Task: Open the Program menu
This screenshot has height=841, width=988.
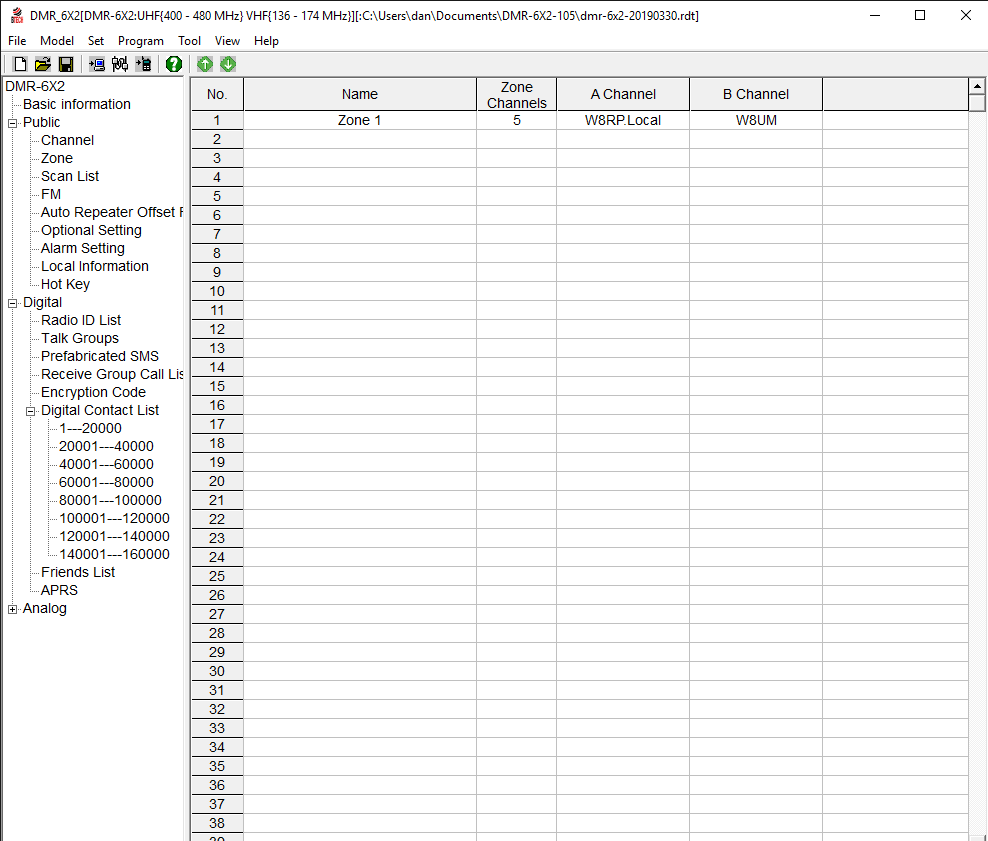Action: point(140,41)
